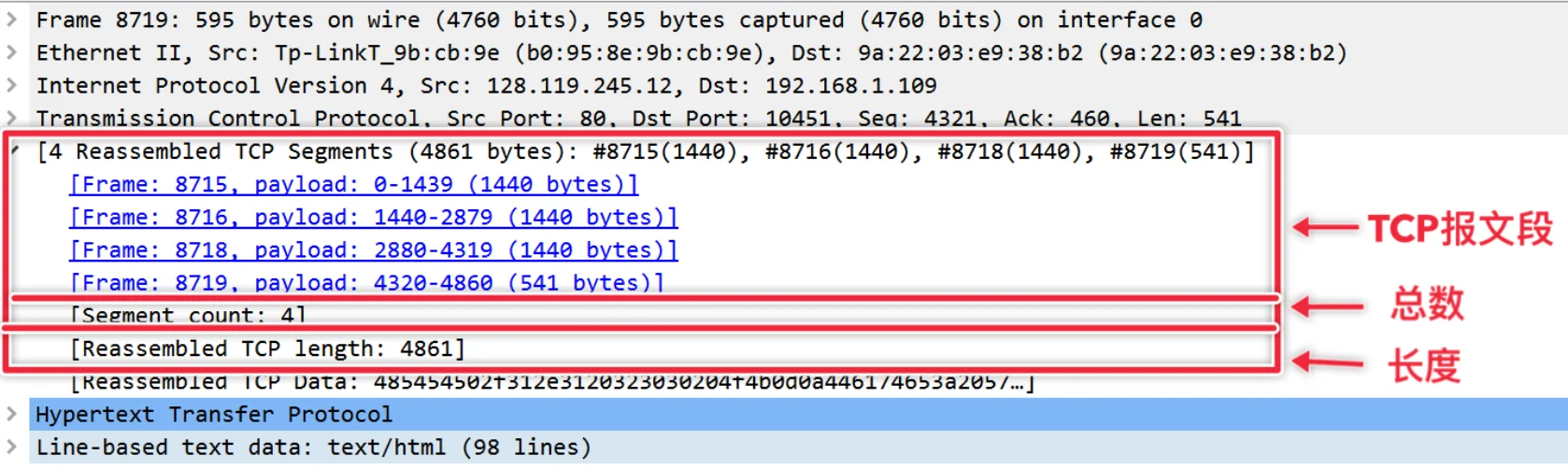Open the Frame 8715 payload link
1568x469 pixels.
click(x=353, y=185)
